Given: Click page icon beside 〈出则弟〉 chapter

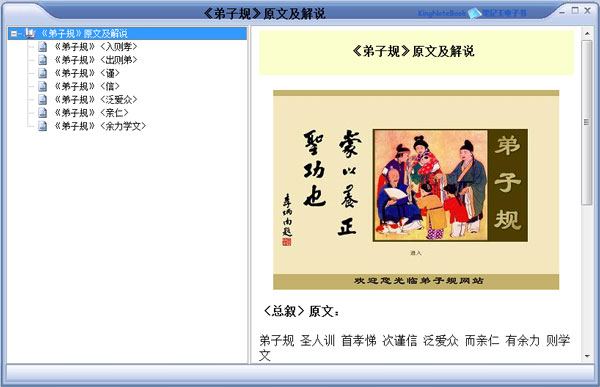Looking at the screenshot, I should pos(42,60).
